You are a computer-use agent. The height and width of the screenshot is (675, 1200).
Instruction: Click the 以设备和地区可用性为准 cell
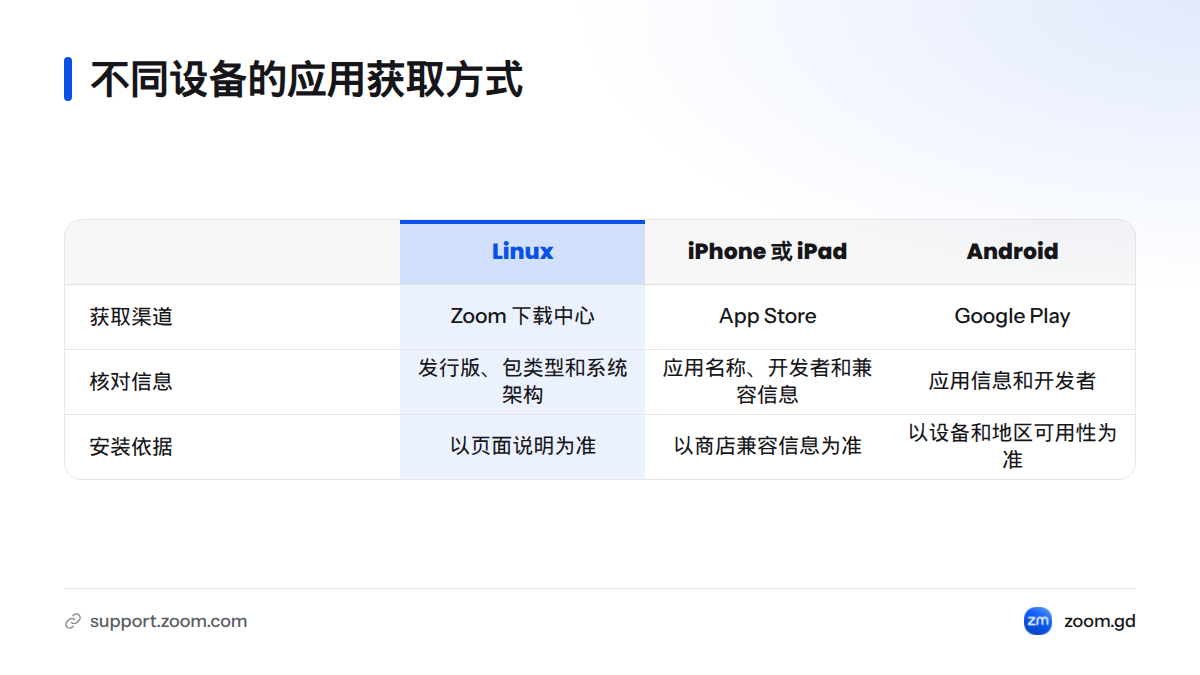(1012, 447)
